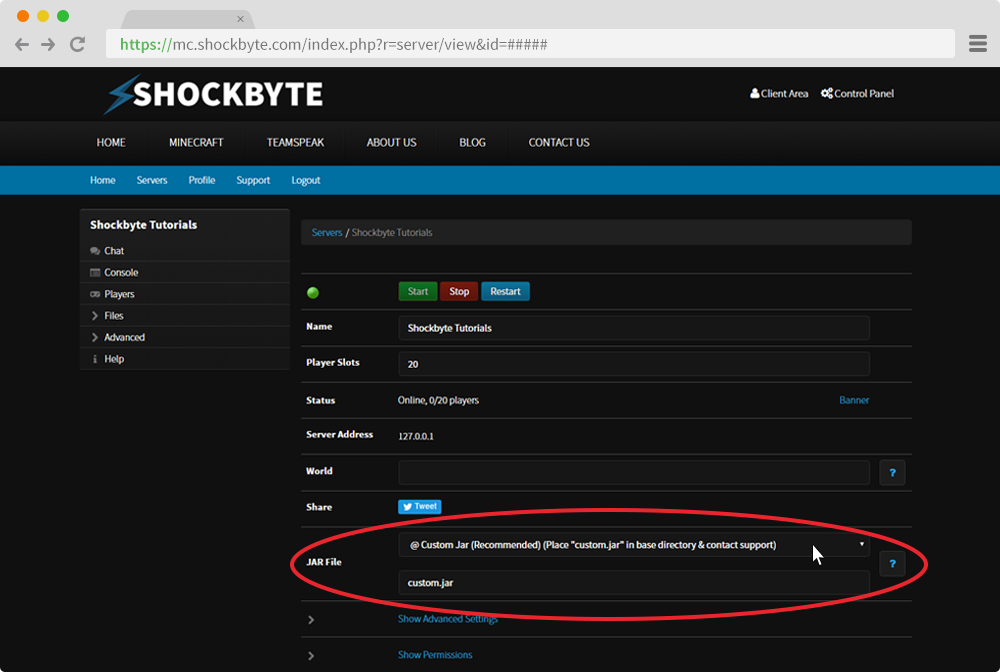Click Servers breadcrumb link
1000x672 pixels.
[x=327, y=233]
